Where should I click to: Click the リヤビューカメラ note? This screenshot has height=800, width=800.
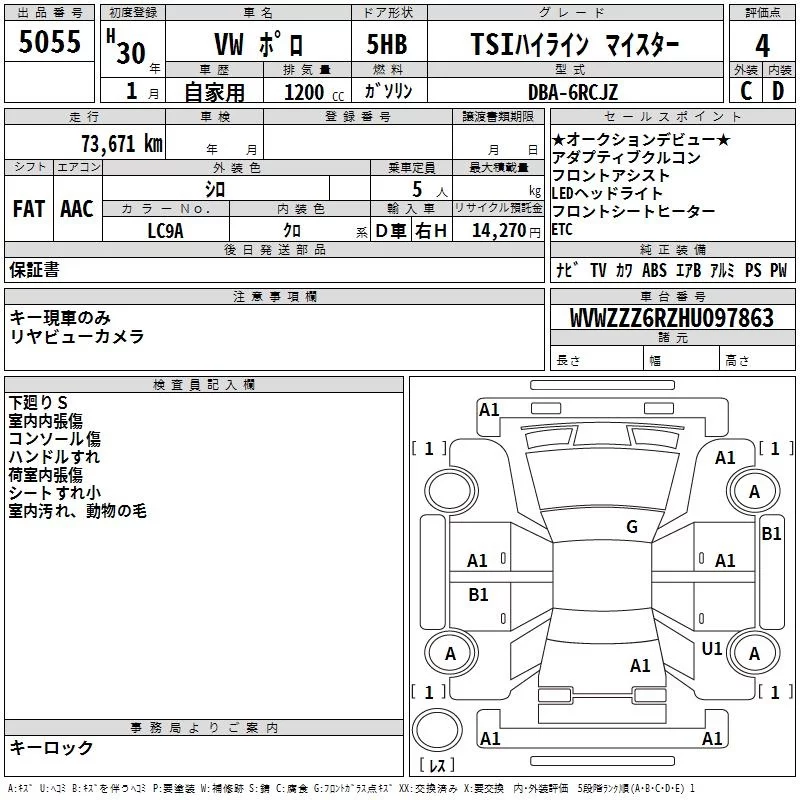tap(77, 336)
